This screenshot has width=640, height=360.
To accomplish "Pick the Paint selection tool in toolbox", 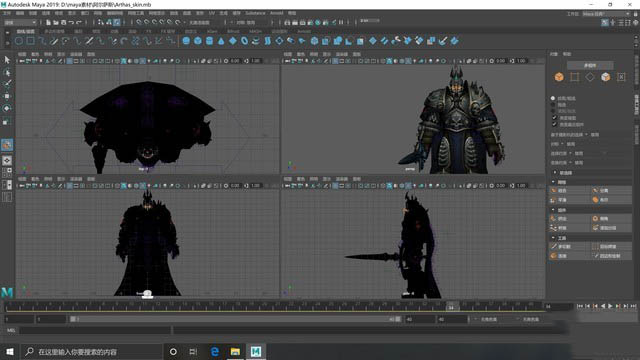I will tap(7, 84).
